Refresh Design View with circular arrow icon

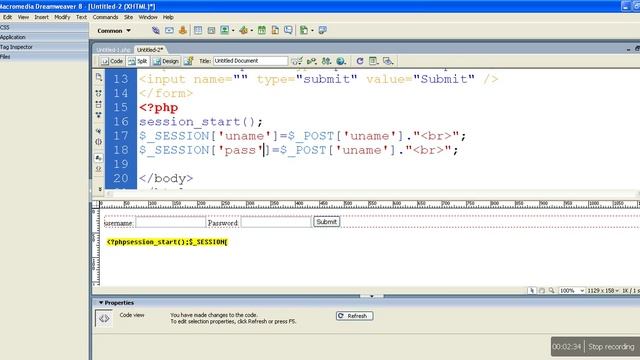(x=360, y=61)
